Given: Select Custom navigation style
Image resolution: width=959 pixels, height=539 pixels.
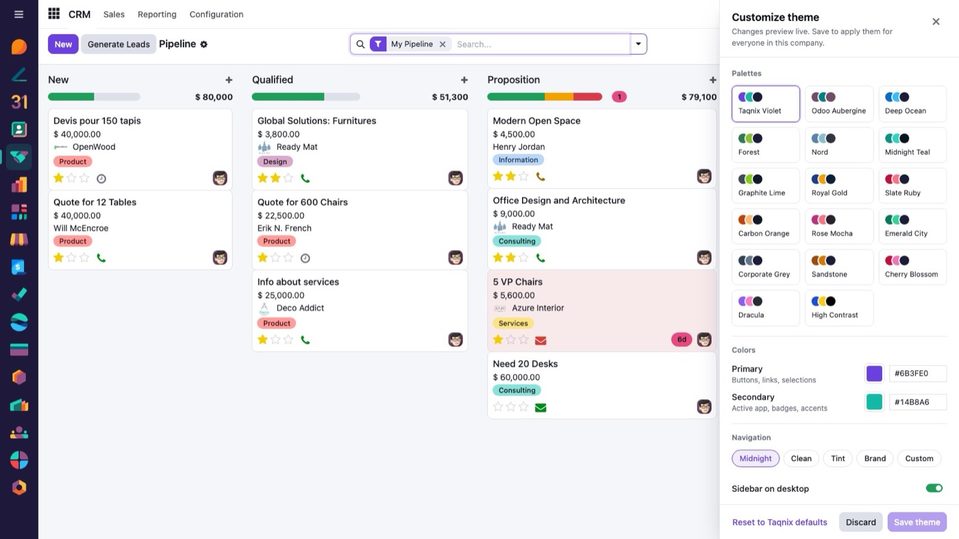Looking at the screenshot, I should click(x=919, y=458).
